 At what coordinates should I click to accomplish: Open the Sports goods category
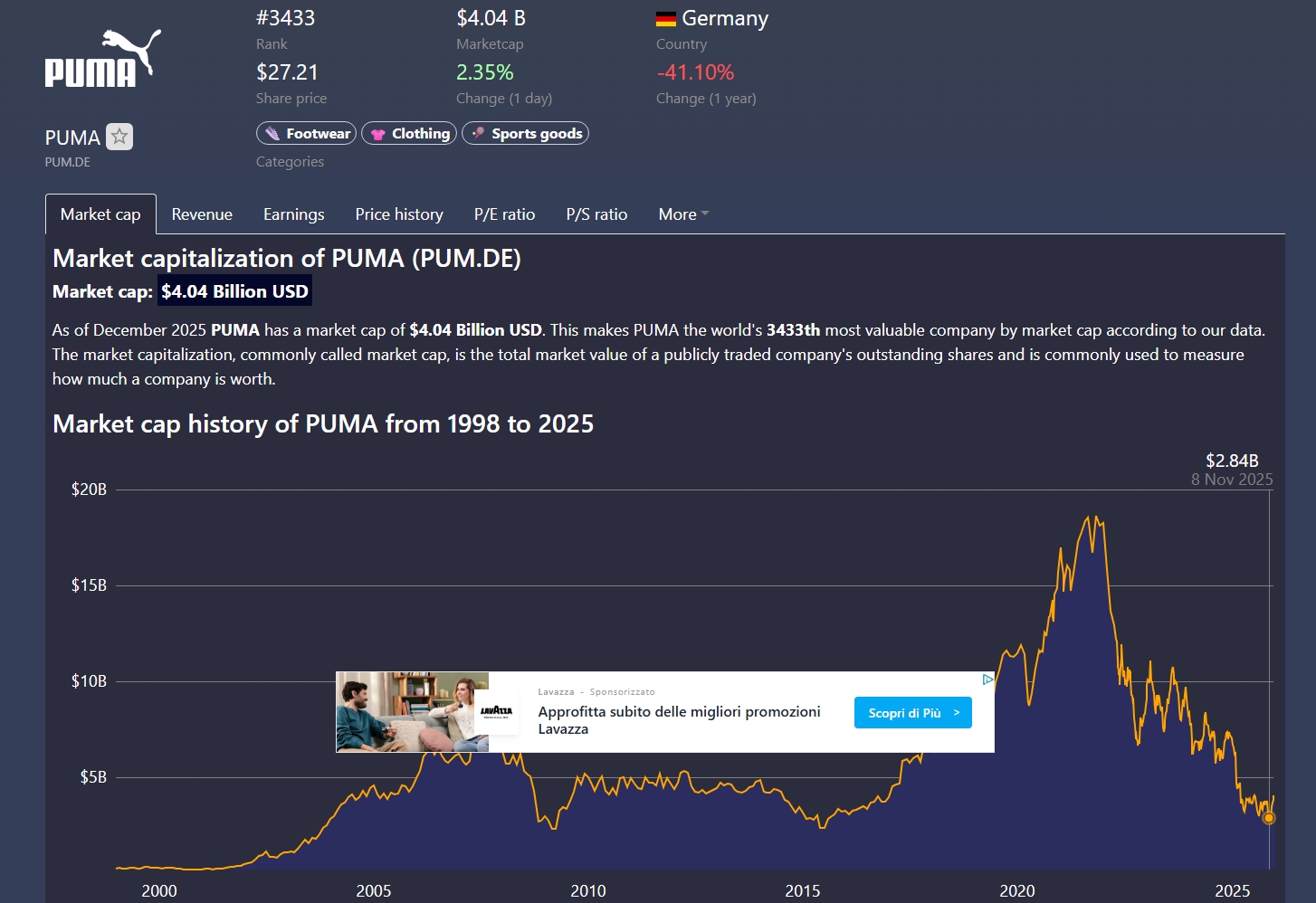525,133
